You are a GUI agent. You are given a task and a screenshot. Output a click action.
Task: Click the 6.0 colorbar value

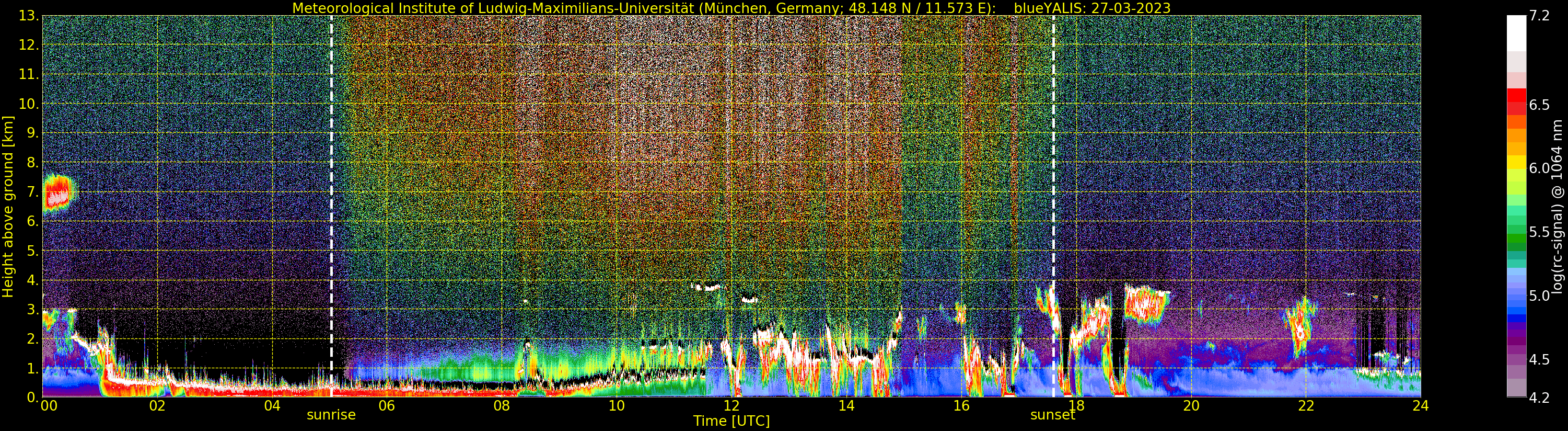tap(1539, 168)
